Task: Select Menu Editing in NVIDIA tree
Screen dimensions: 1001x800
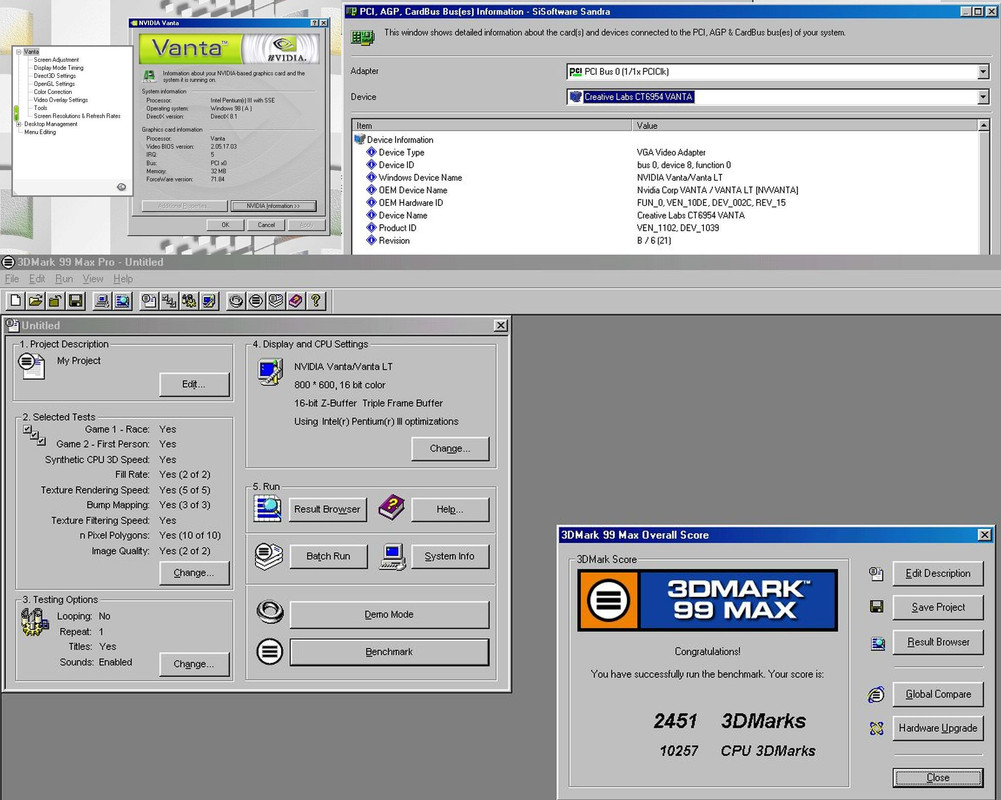Action: [40, 132]
